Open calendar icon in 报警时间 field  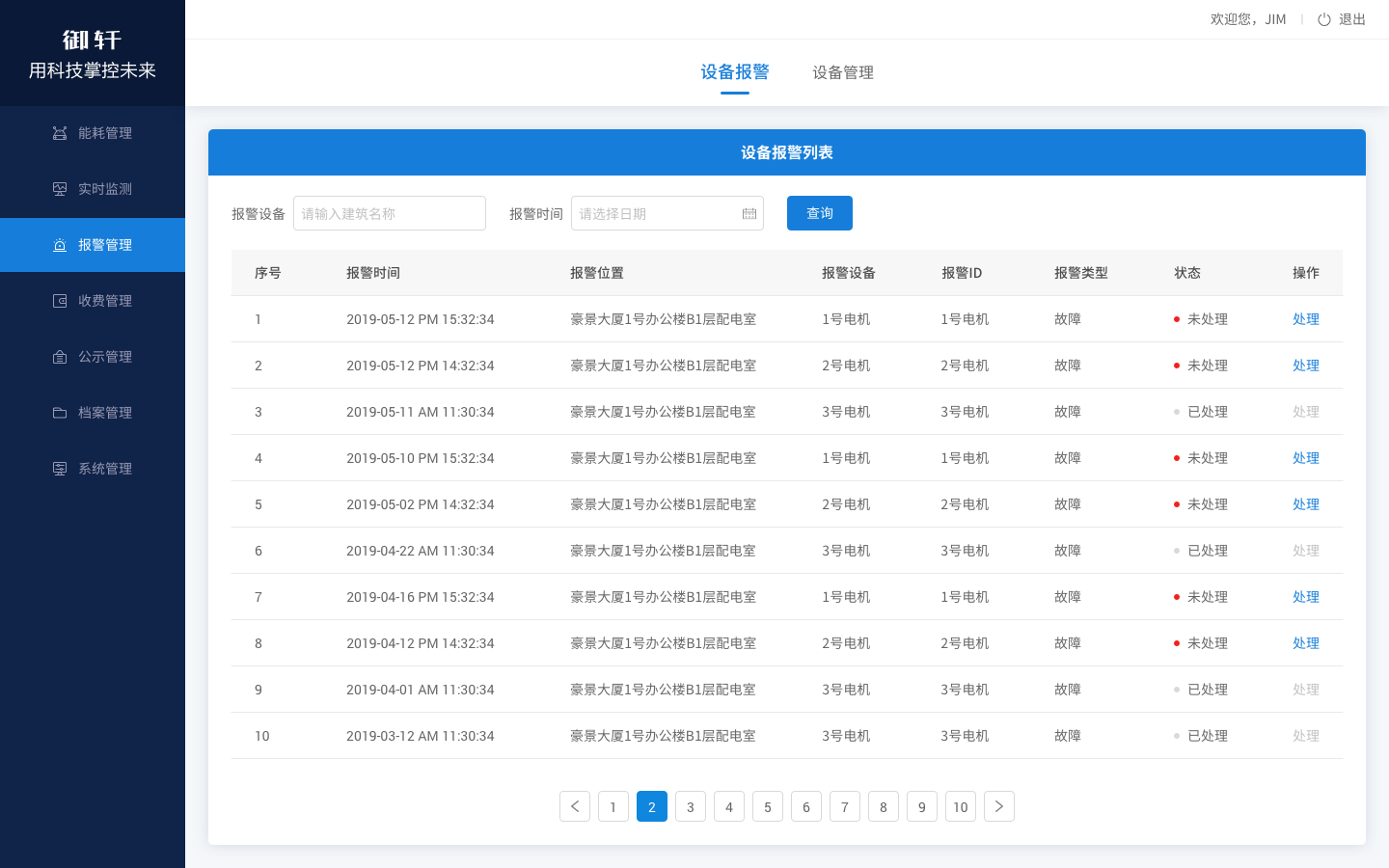749,214
